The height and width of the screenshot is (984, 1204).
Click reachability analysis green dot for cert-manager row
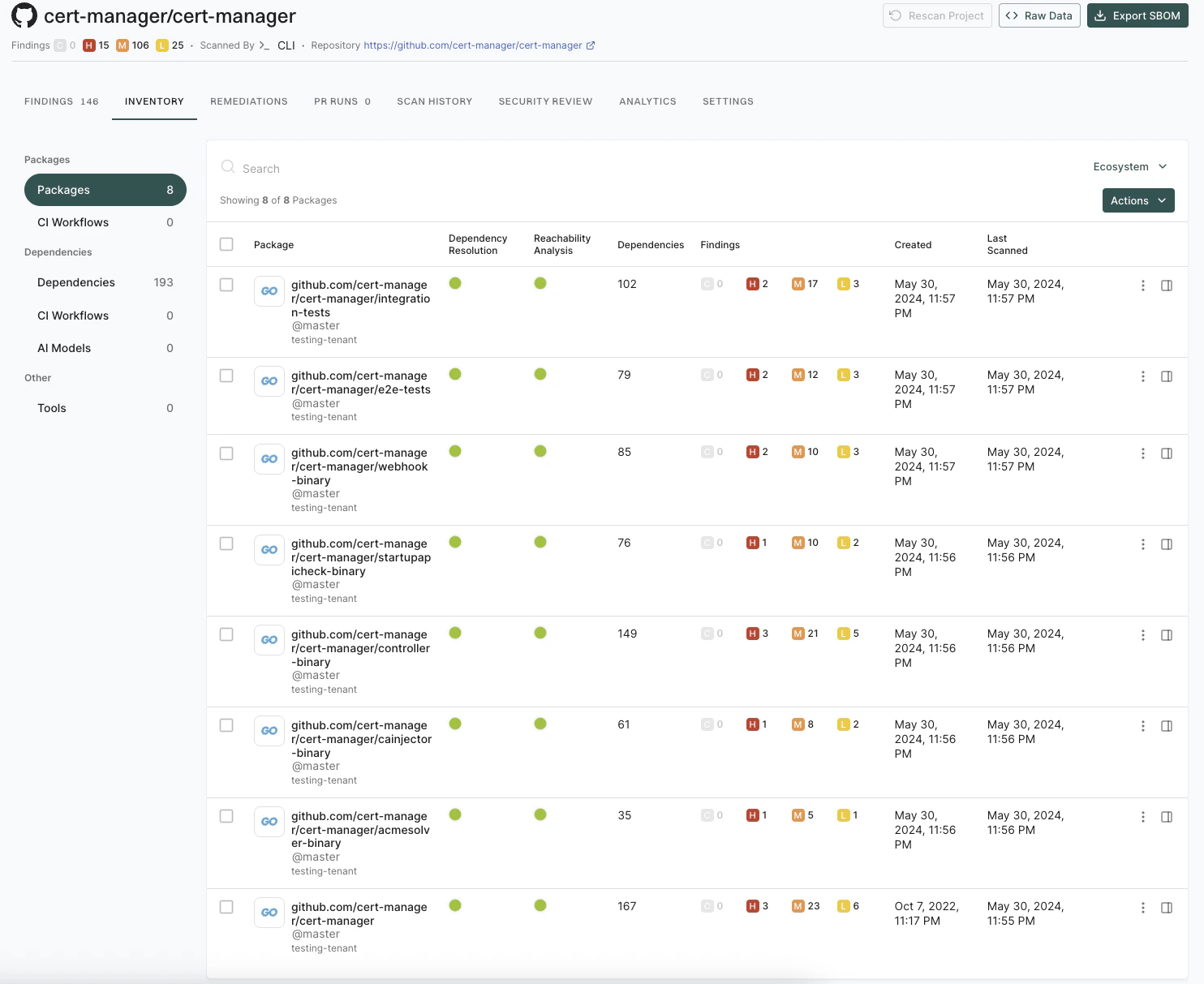click(x=540, y=905)
